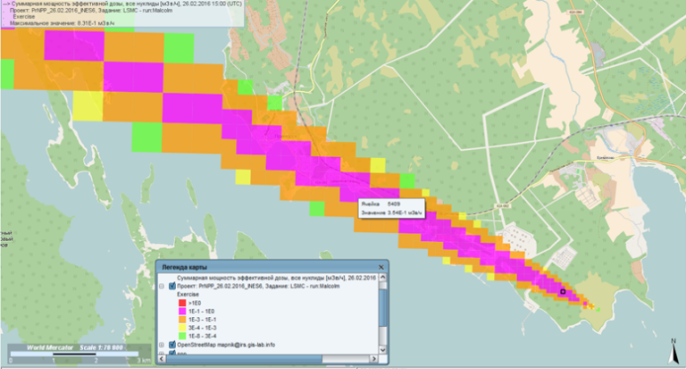The image size is (686, 369).
Task: Toggle the OpenStreetMap mapnik layer checkbox
Action: click(x=172, y=344)
